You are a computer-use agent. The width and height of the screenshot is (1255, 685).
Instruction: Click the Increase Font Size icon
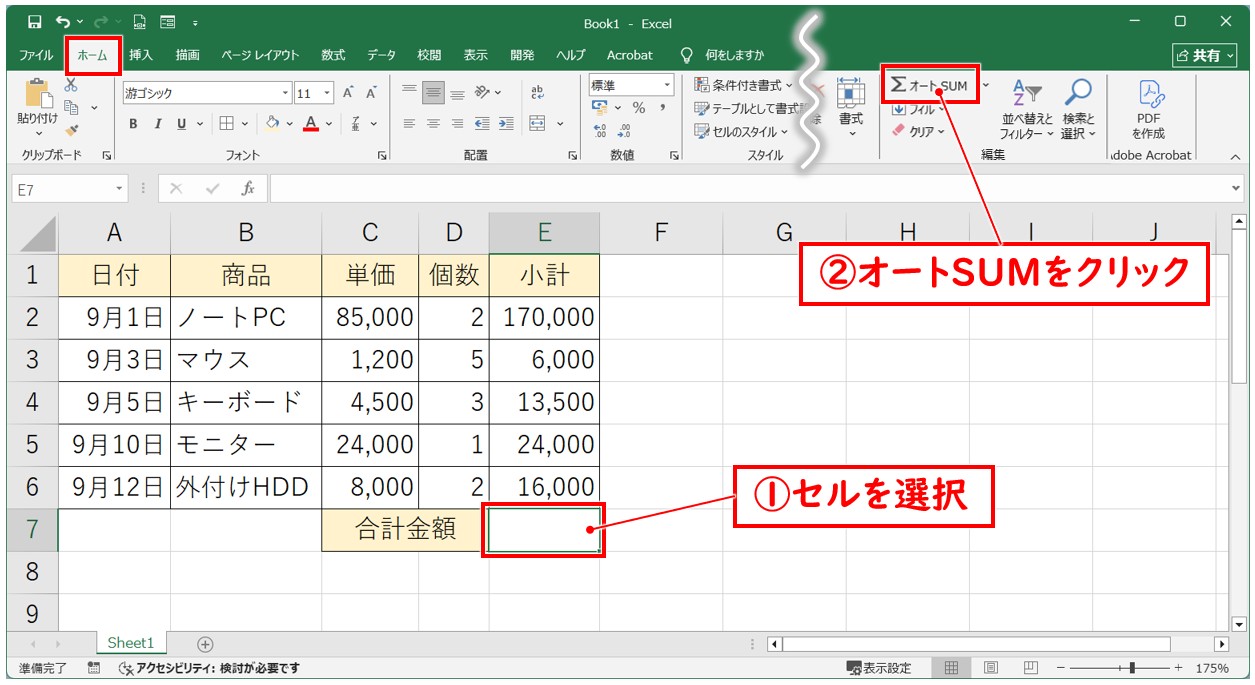[349, 93]
